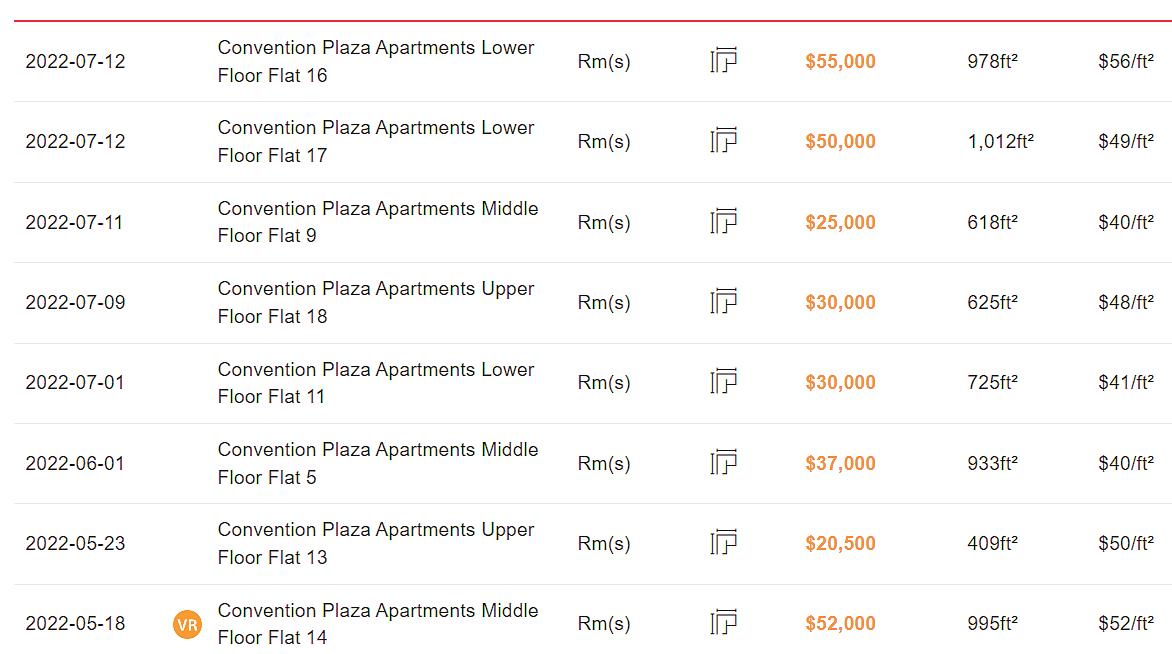The height and width of the screenshot is (654, 1172).
Task: Click the $50,000 rental price
Action: 840,141
